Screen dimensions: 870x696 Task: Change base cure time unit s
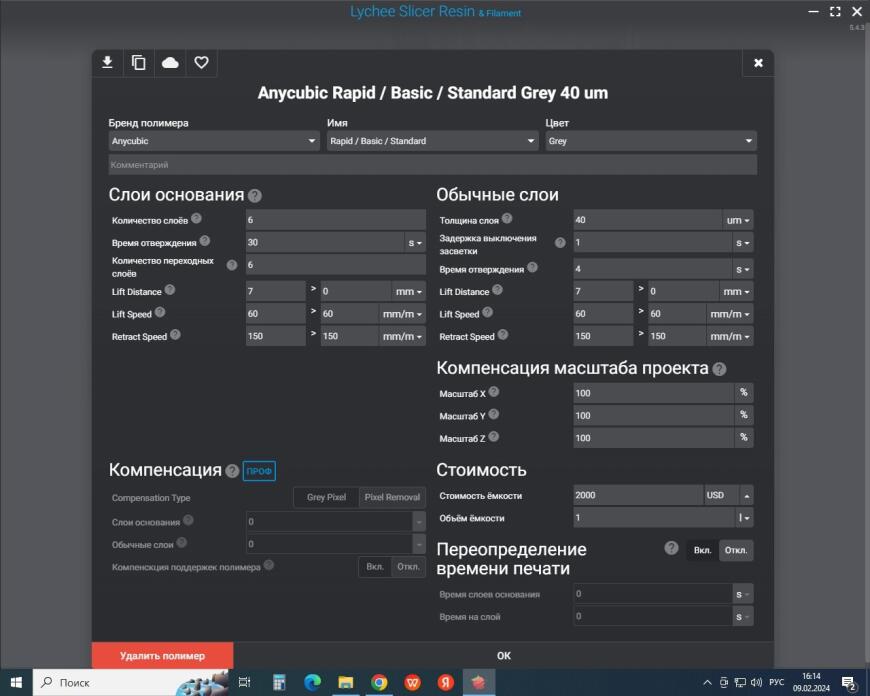click(415, 243)
